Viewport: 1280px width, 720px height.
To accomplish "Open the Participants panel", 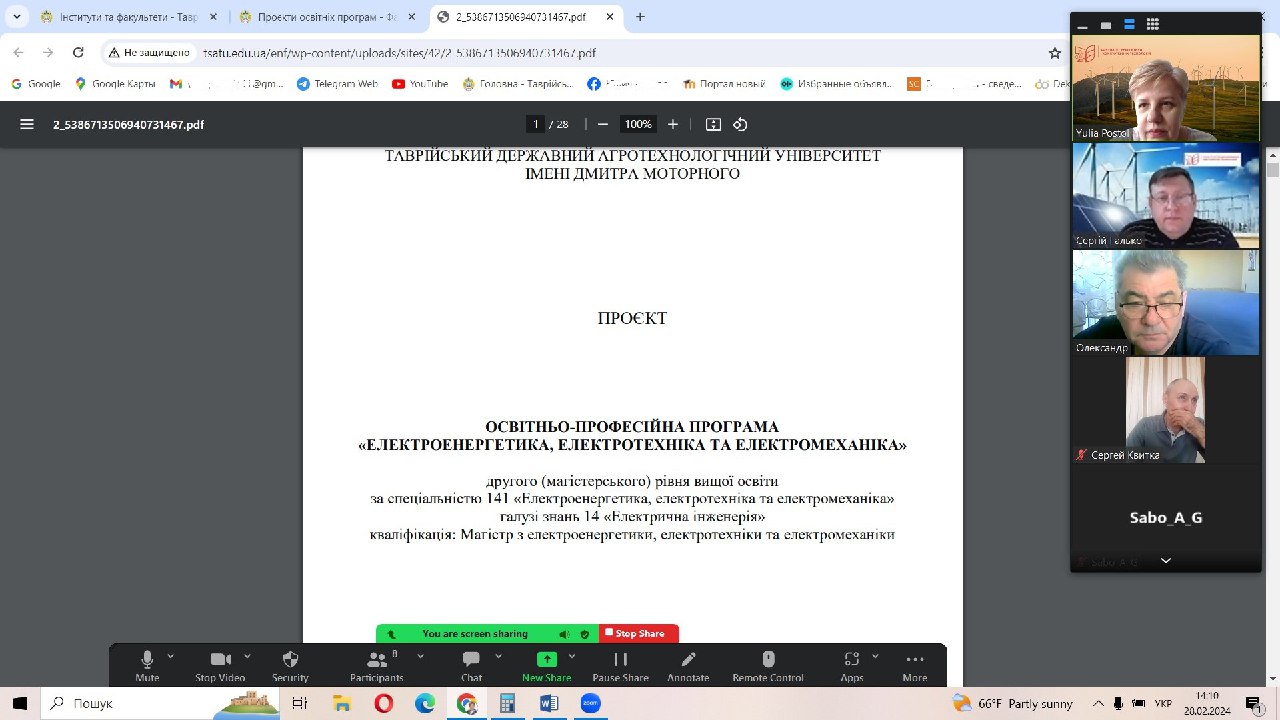I will click(x=377, y=665).
